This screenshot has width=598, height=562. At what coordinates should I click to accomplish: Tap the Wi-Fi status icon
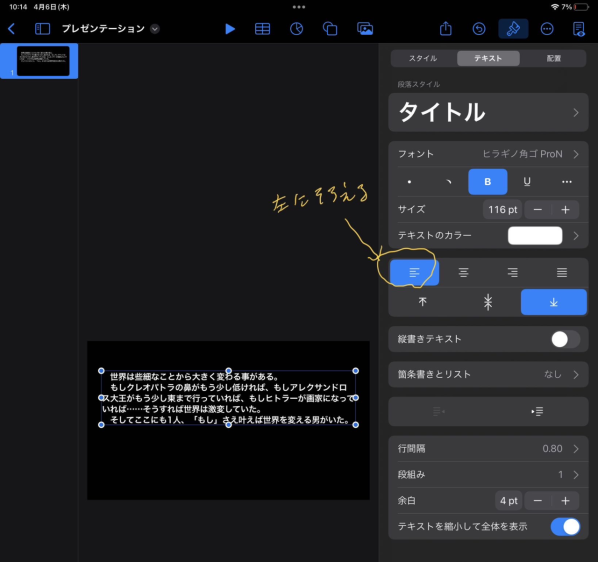pos(555,7)
